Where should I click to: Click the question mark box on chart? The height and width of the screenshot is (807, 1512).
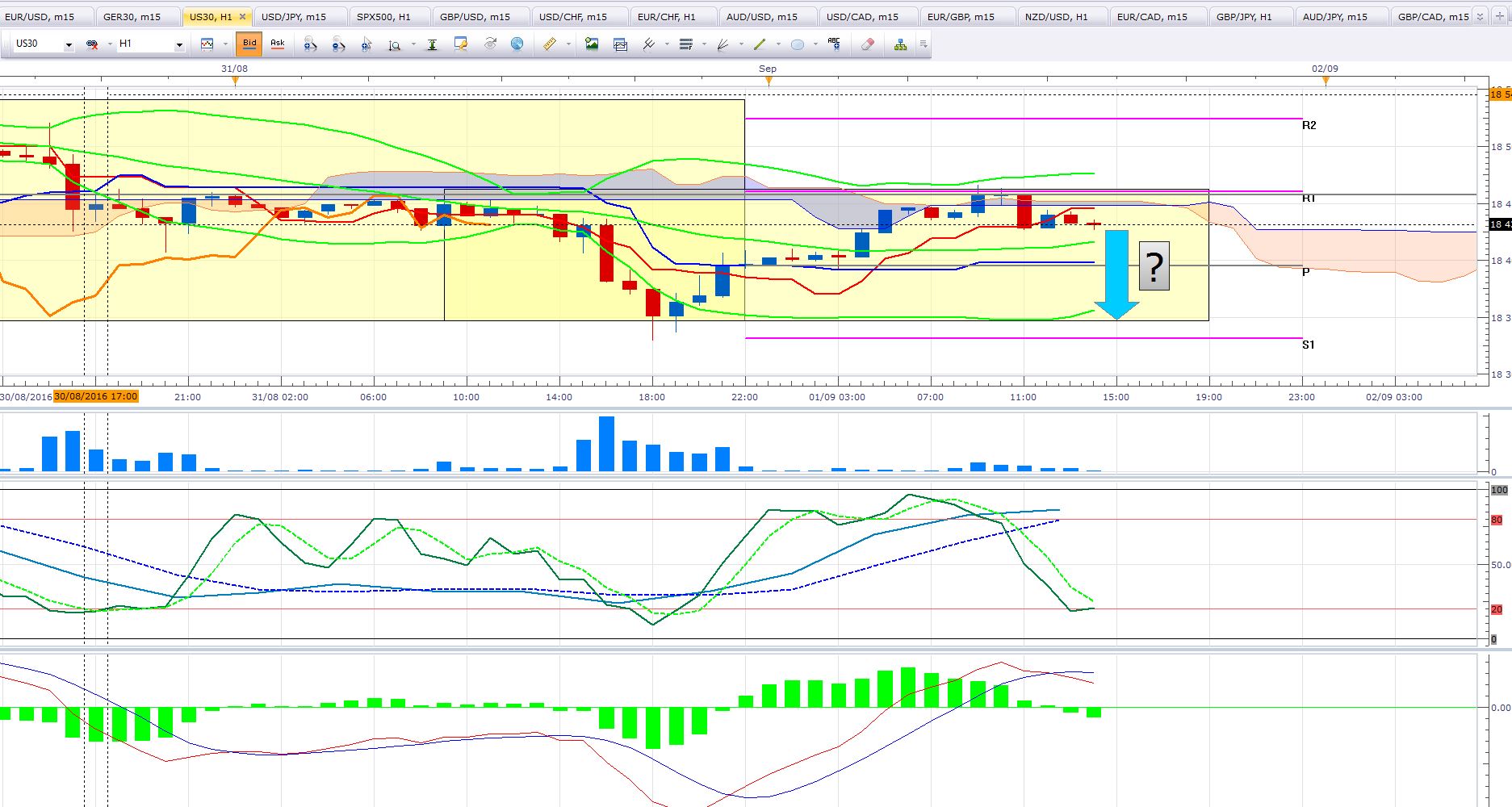point(1154,266)
